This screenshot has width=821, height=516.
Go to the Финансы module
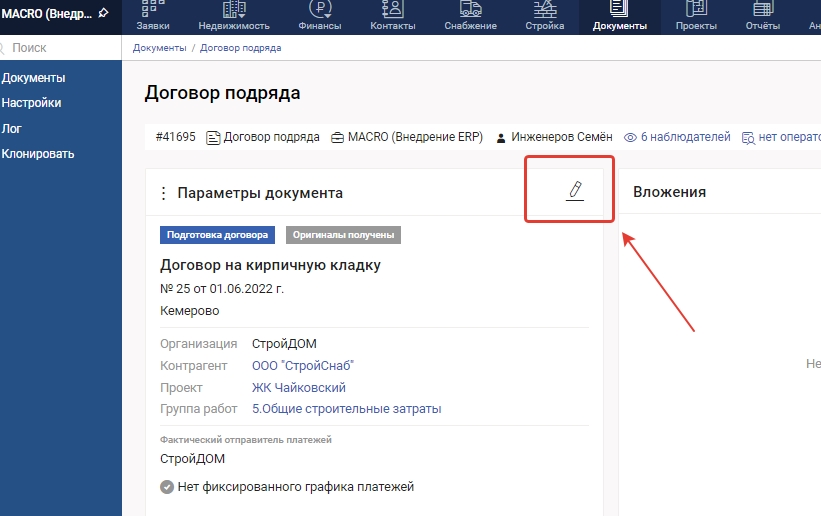(320, 17)
